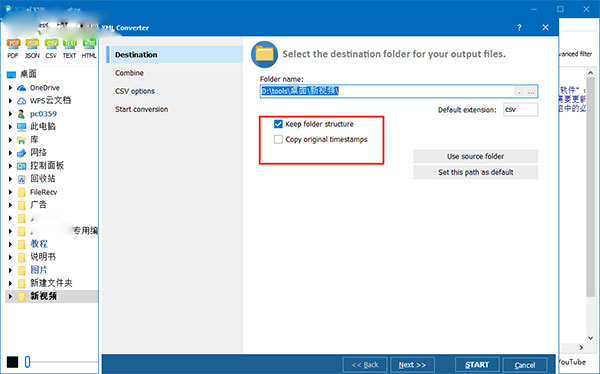
Task: Open the folder name history dropdown
Action: click(x=520, y=92)
